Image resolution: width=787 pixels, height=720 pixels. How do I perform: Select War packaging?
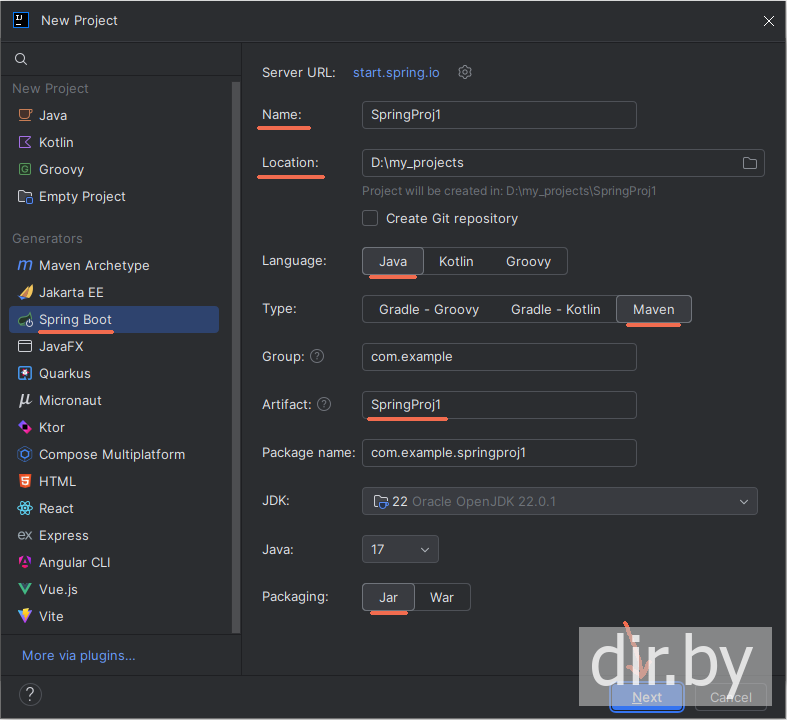442,598
